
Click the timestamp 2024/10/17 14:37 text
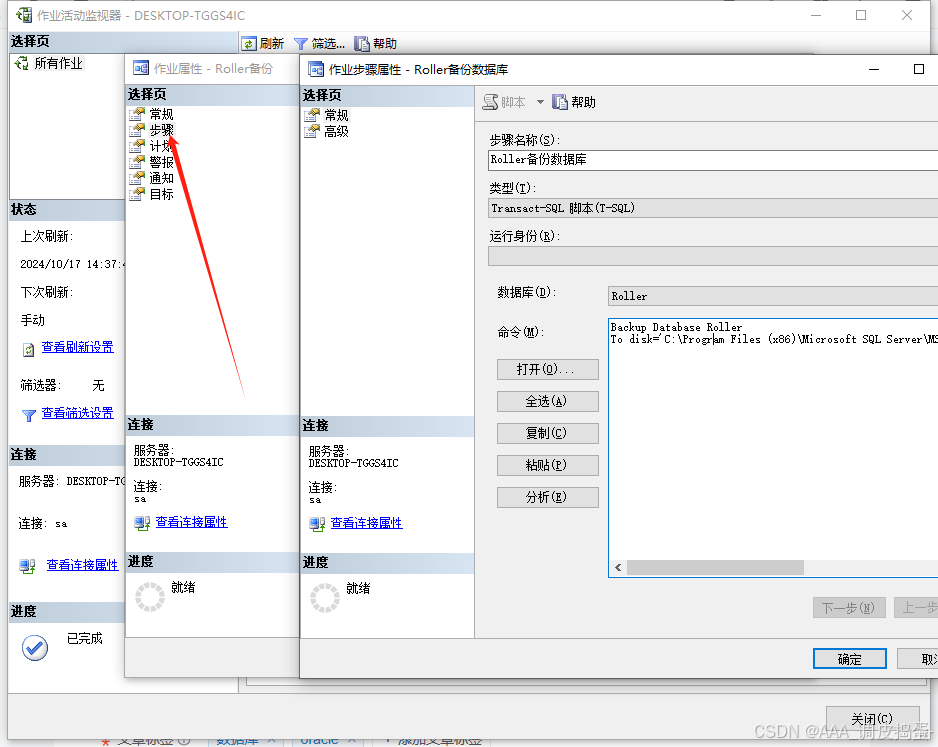coord(72,264)
